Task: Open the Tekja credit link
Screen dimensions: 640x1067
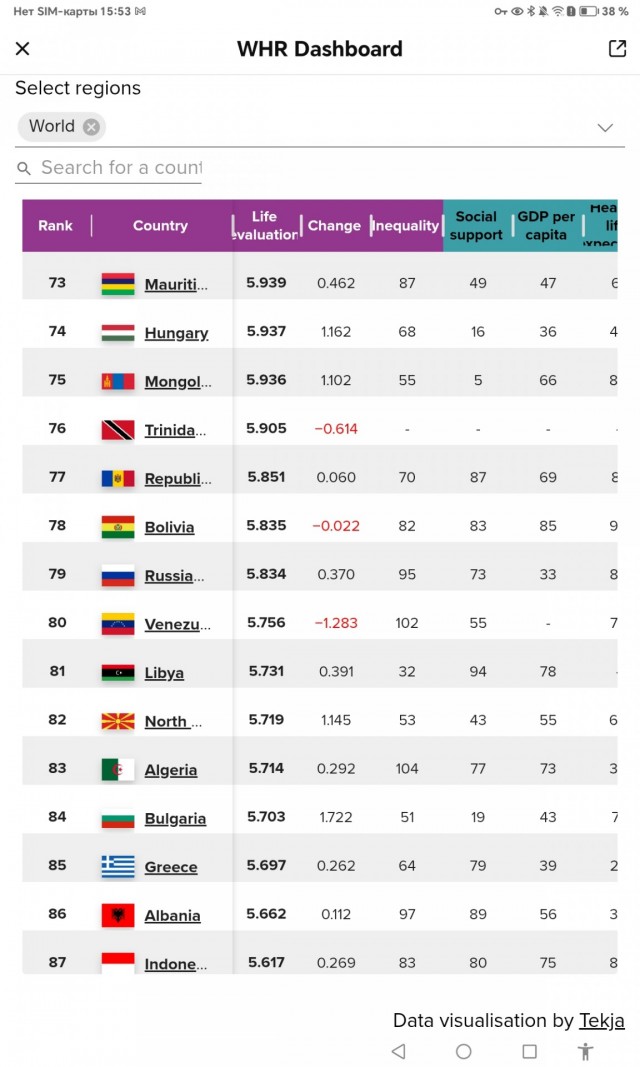Action: 601,1021
